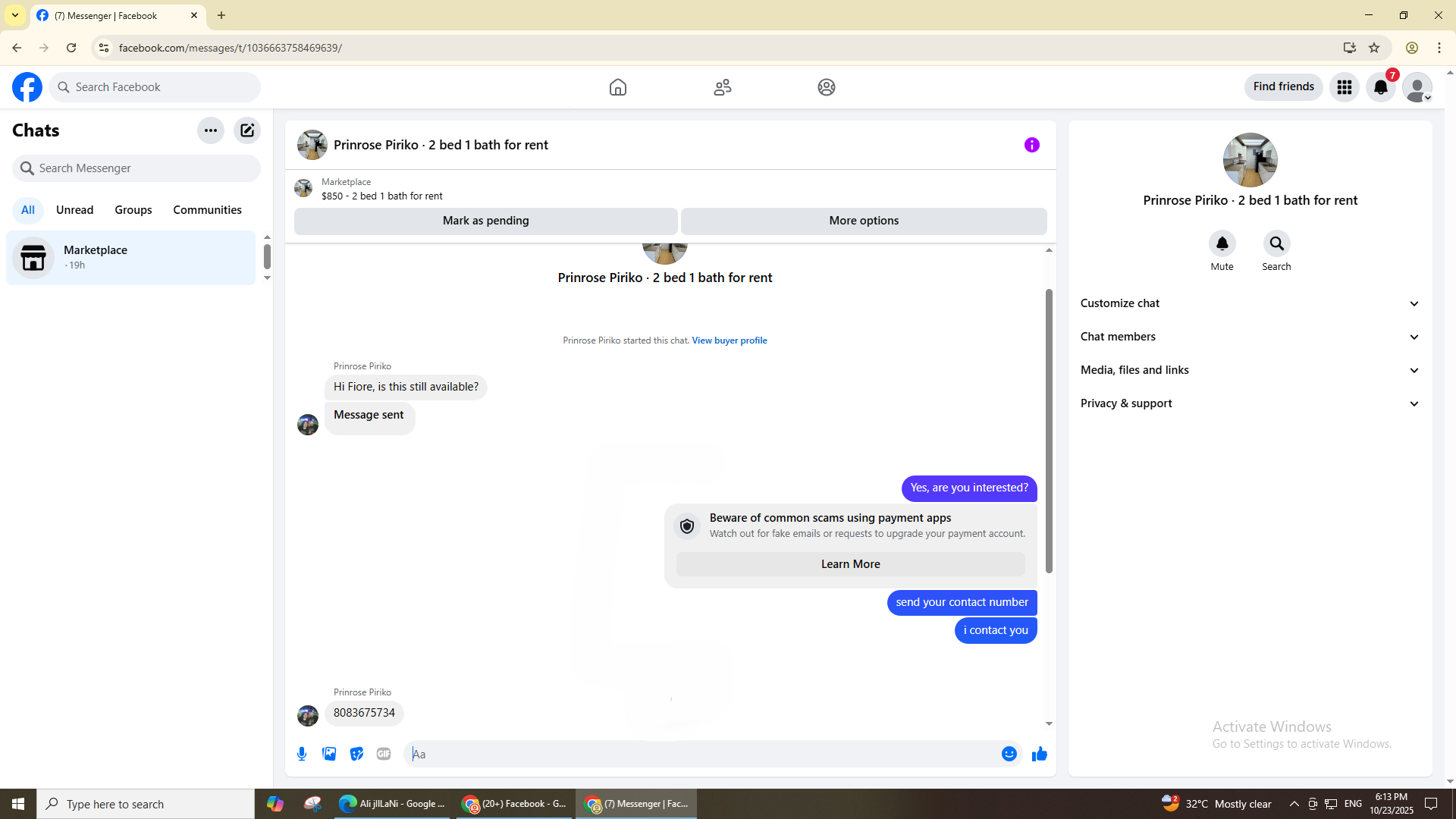Open the GIF picker

click(x=384, y=754)
